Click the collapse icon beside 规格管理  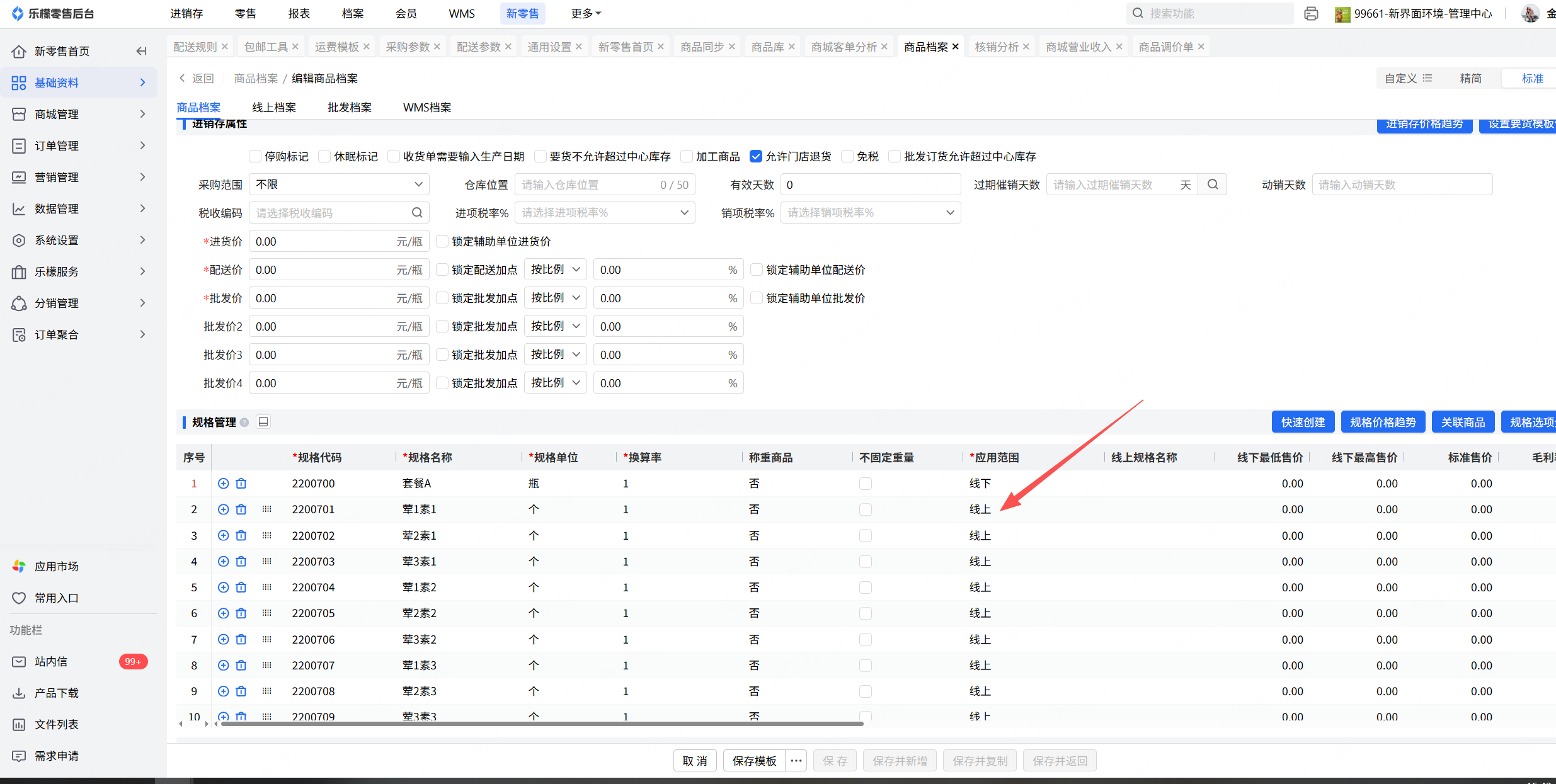pos(263,422)
